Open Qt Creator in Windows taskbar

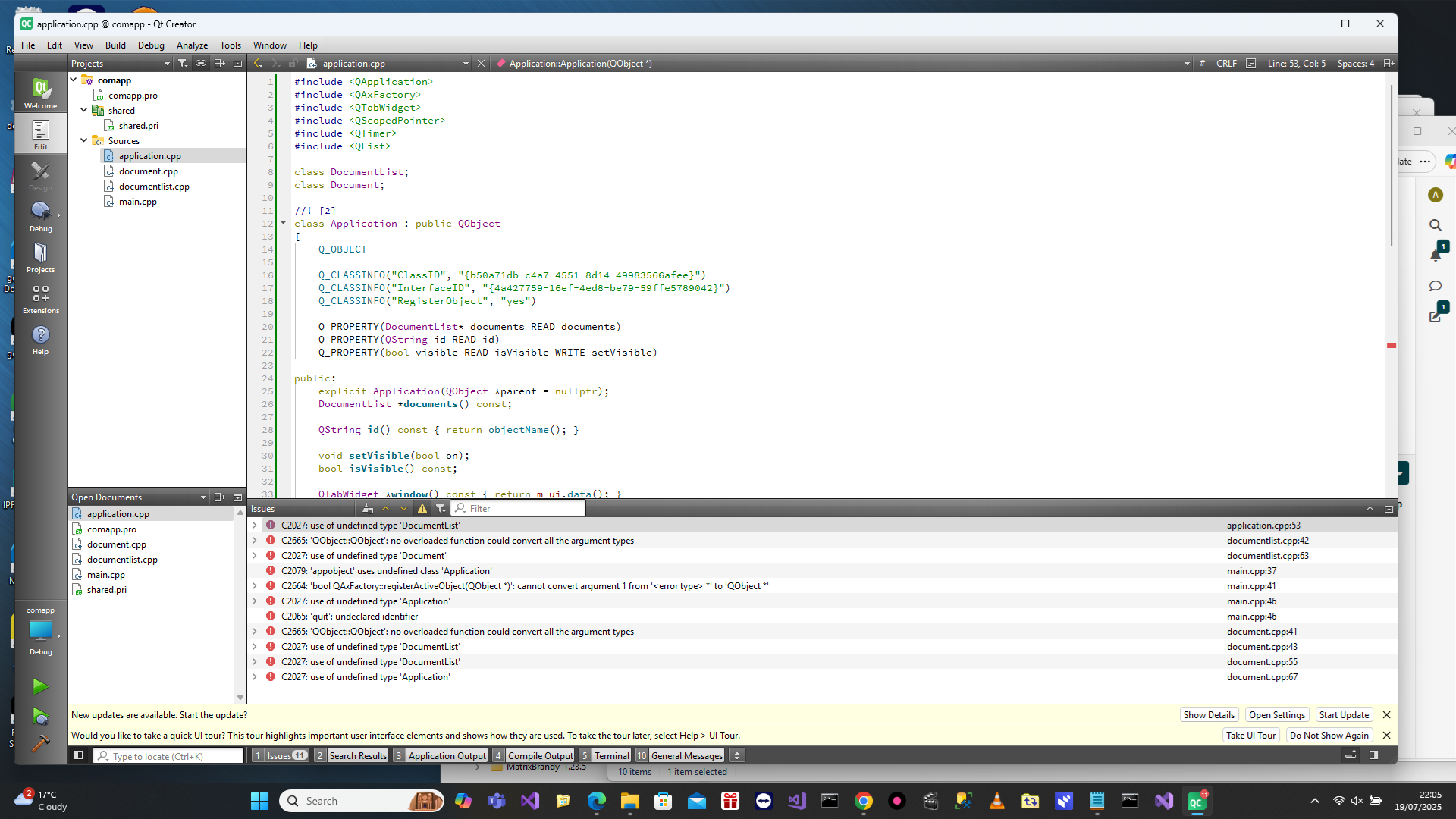[x=1197, y=801]
